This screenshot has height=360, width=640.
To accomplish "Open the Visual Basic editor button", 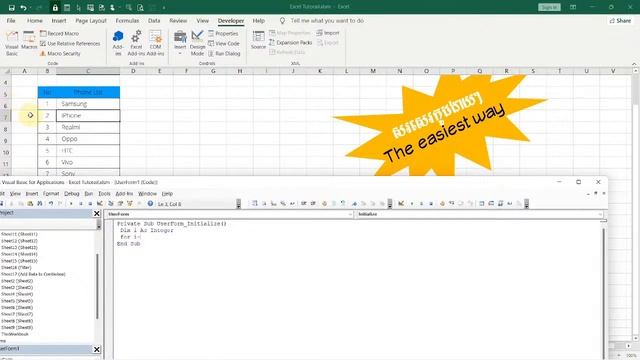I will [12, 43].
